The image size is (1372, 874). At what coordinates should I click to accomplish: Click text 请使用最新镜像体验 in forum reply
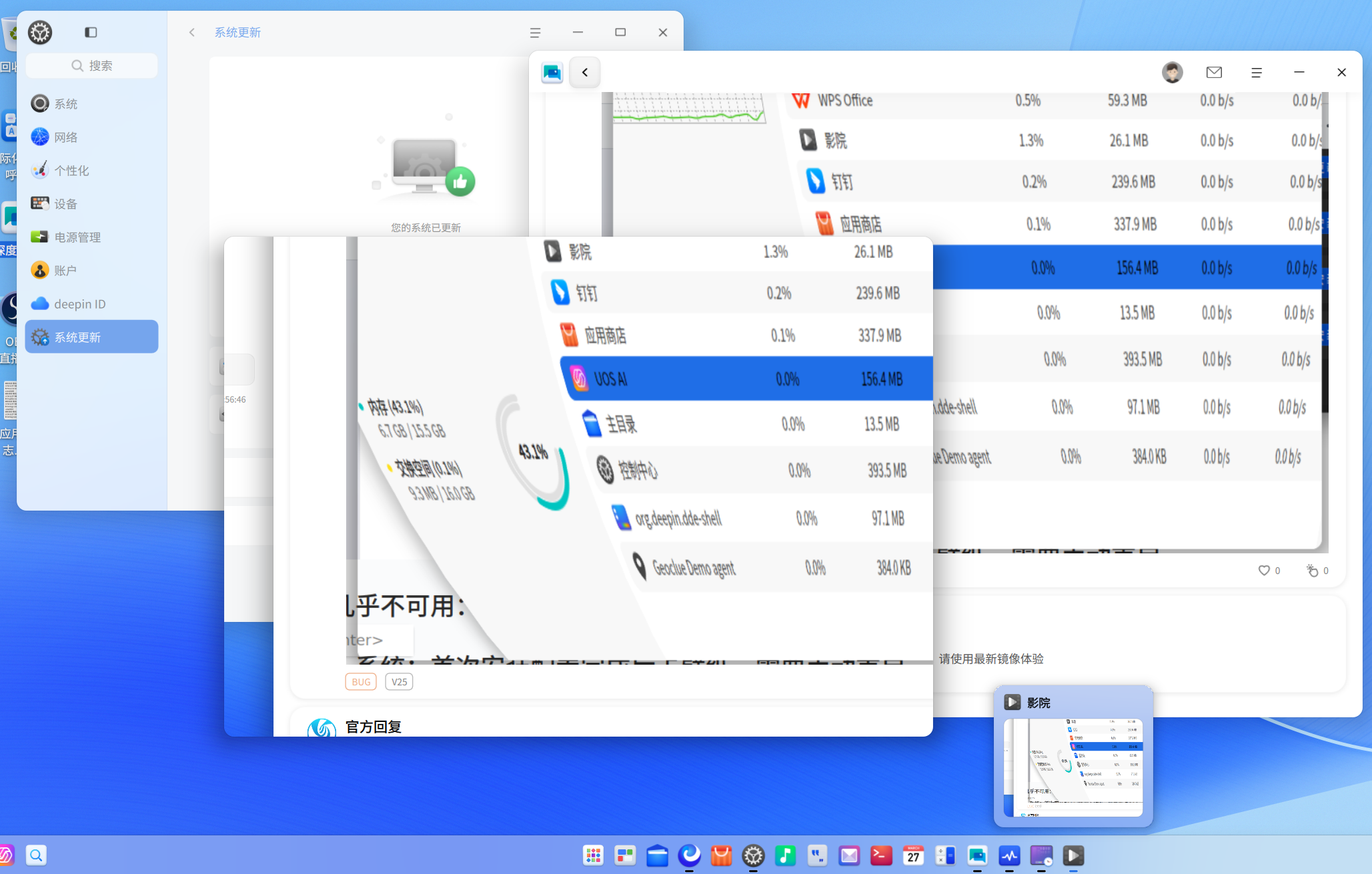coord(991,659)
